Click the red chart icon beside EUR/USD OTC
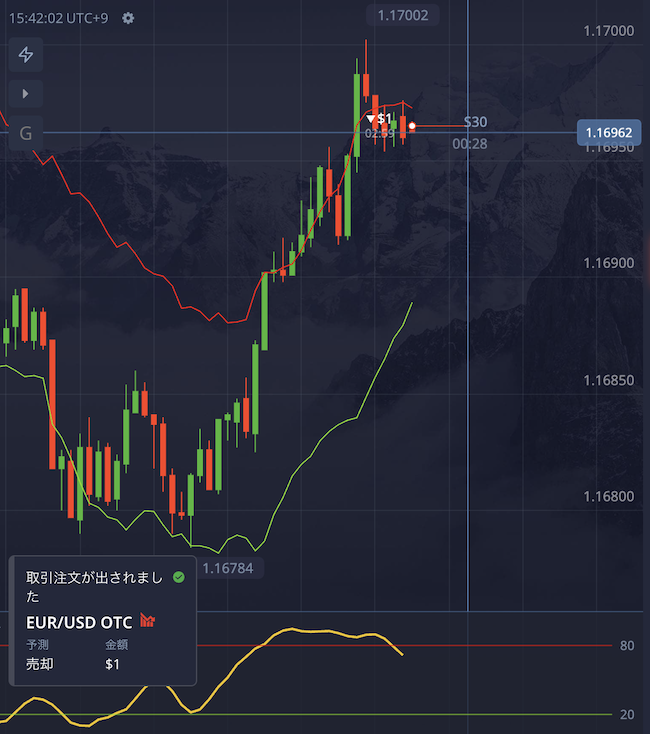Viewport: 650px width, 734px height. [x=148, y=621]
